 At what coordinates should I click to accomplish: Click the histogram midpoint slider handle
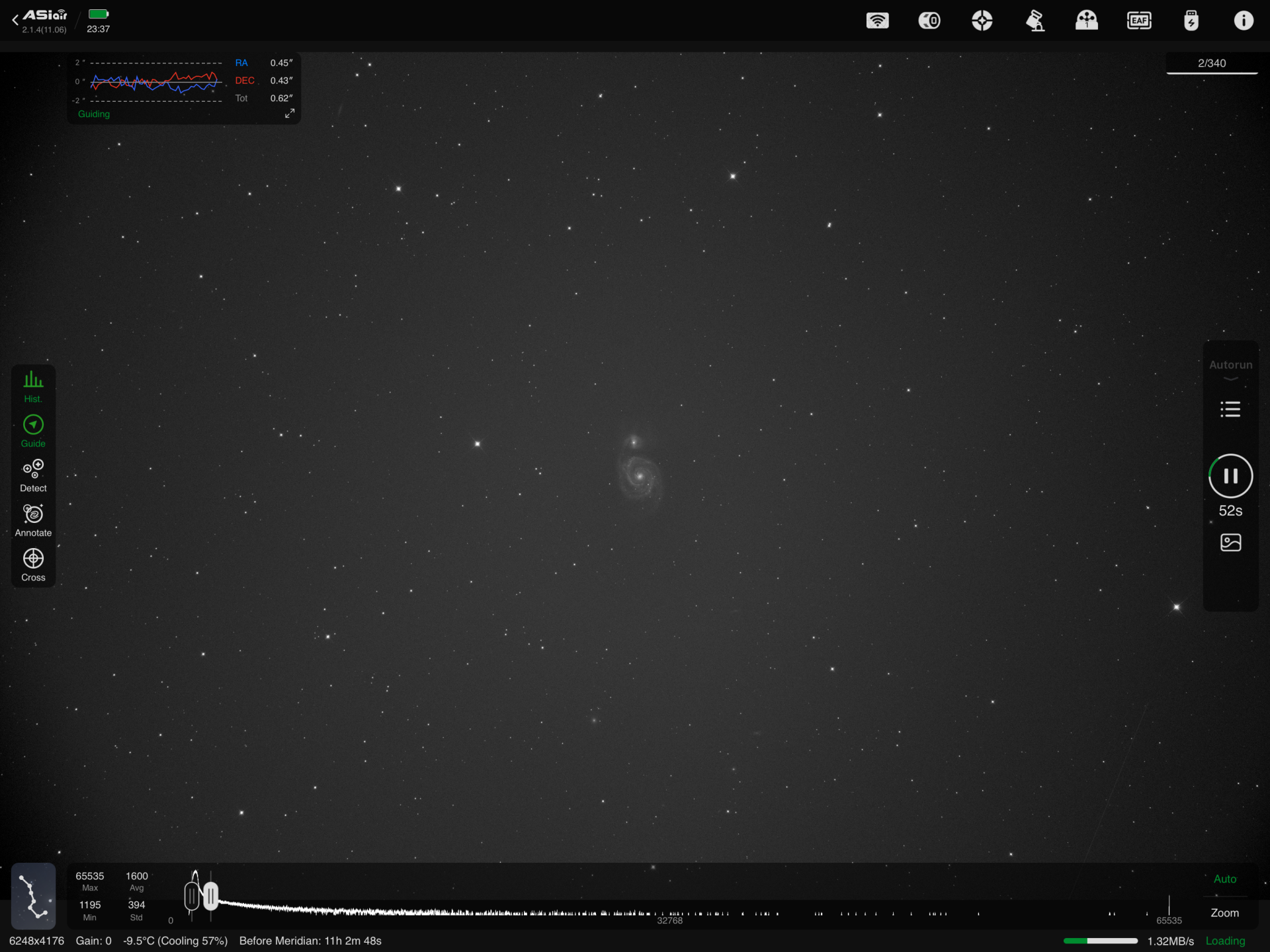coord(210,896)
